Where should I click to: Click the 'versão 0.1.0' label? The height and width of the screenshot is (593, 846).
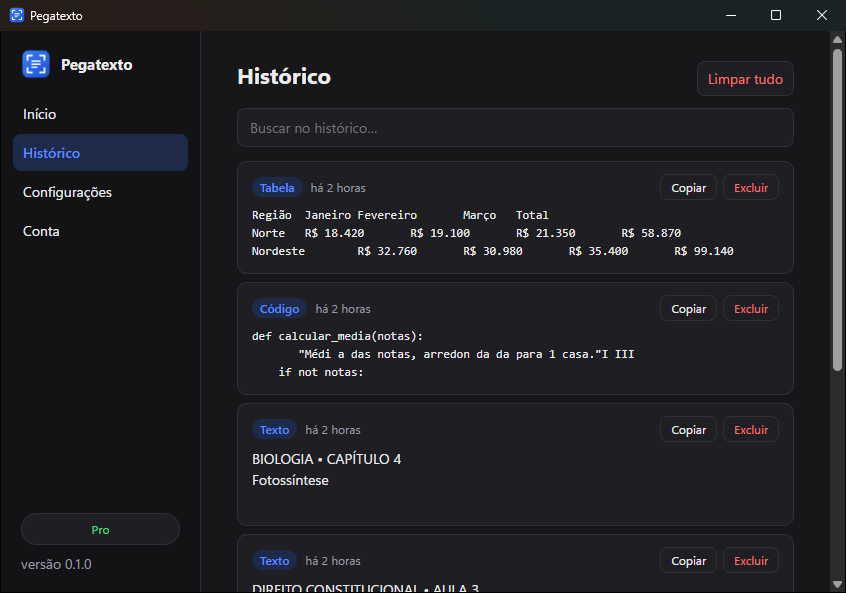[x=56, y=564]
